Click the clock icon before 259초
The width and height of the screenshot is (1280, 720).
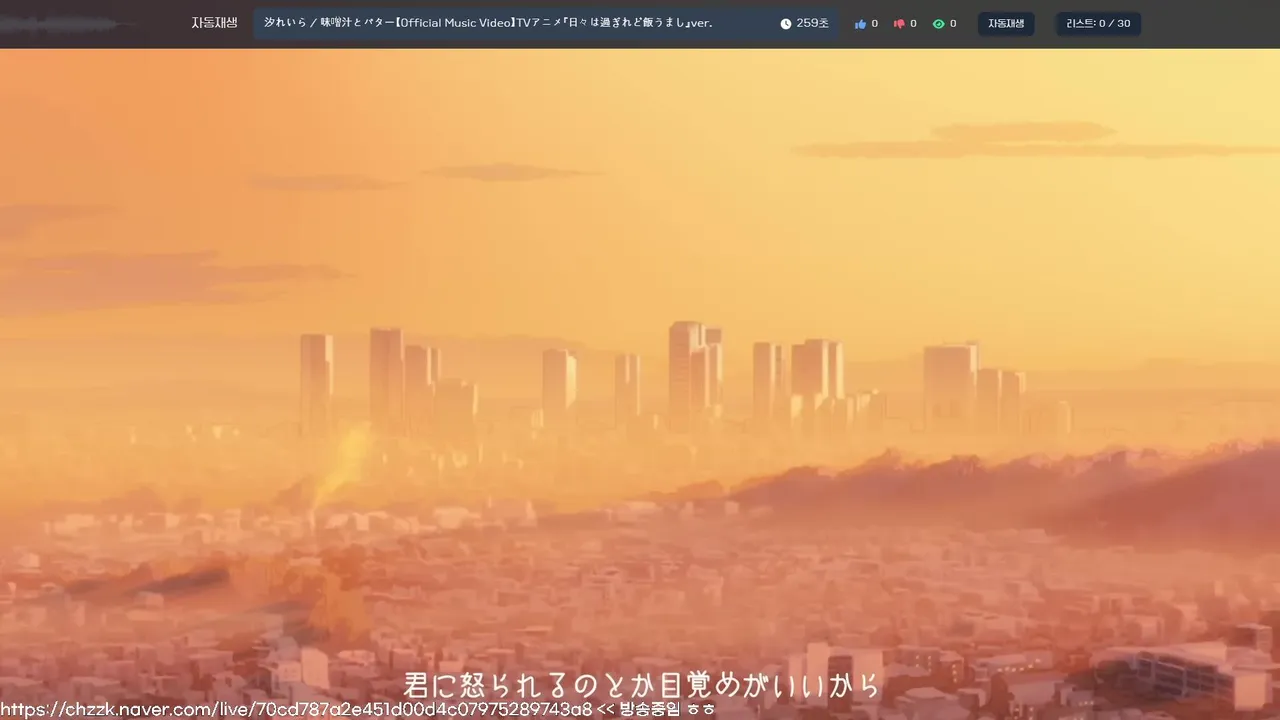[786, 24]
